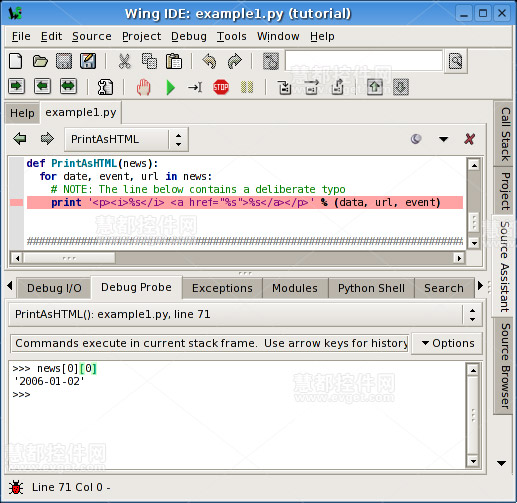The height and width of the screenshot is (503, 517).
Task: Open the Project menu
Action: (x=141, y=36)
